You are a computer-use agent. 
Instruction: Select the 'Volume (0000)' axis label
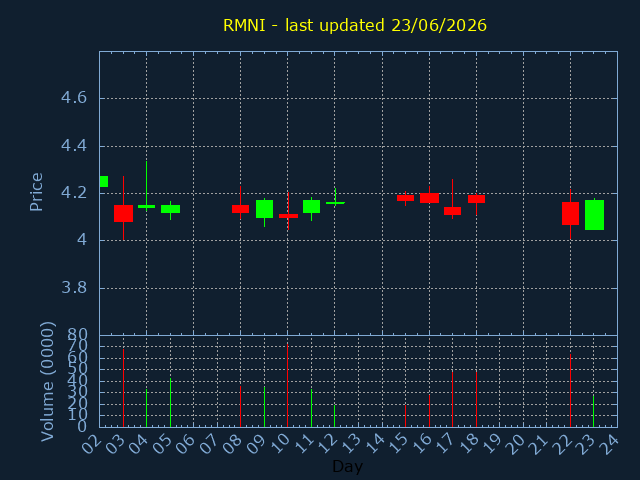(x=47, y=382)
